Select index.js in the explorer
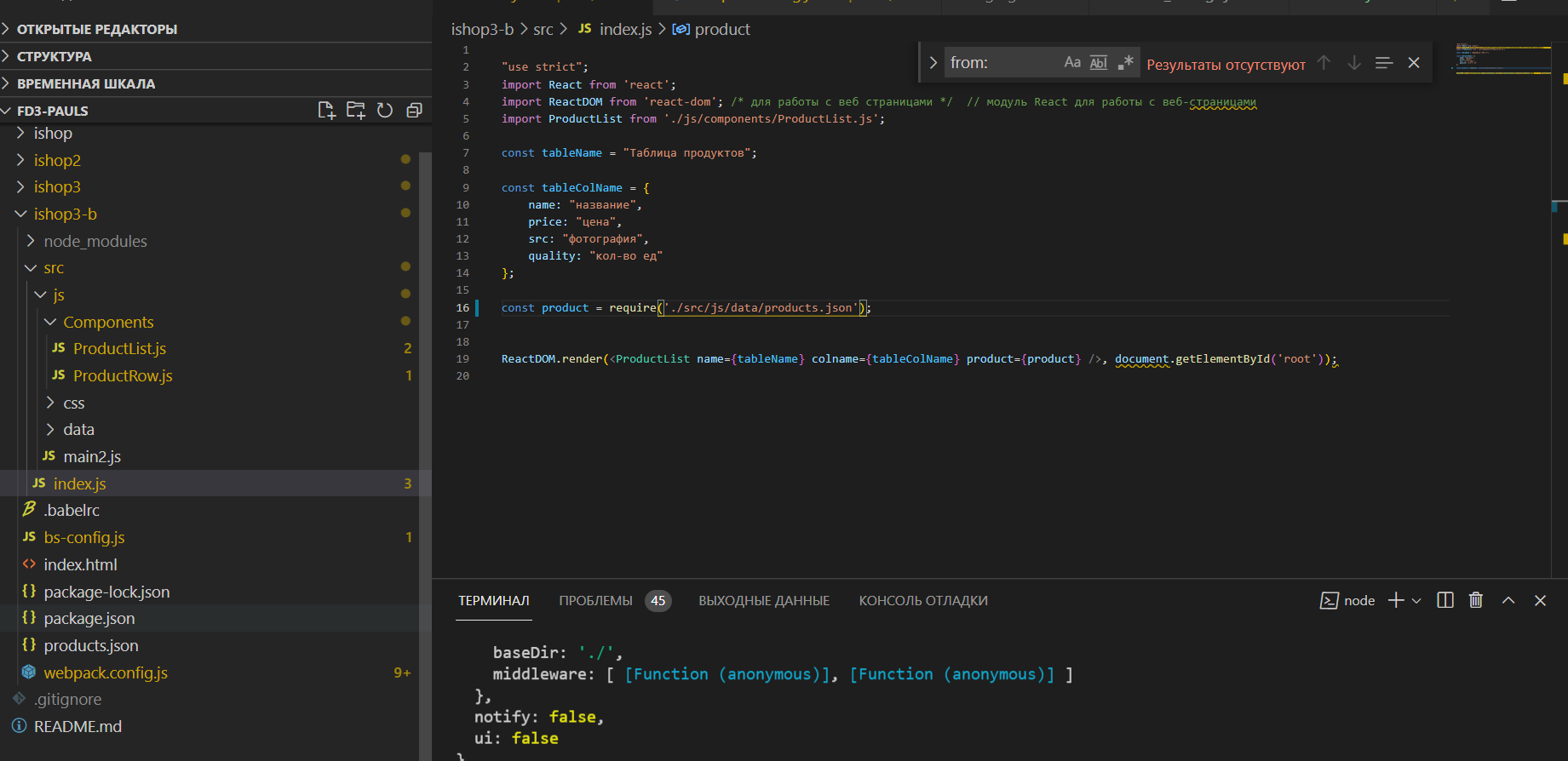Image resolution: width=1568 pixels, height=761 pixels. [210, 483]
